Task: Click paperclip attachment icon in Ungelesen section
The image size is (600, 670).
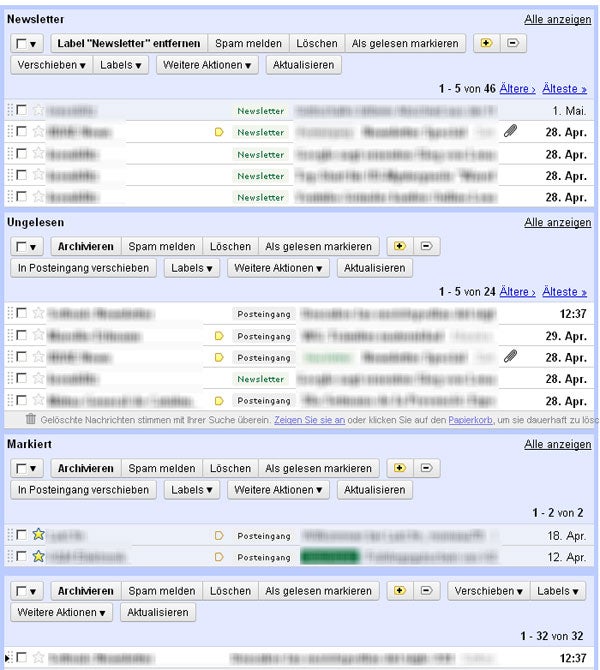Action: point(510,356)
